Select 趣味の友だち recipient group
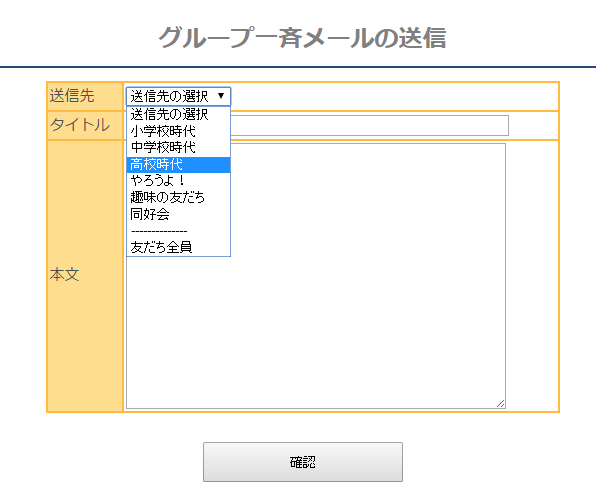The width and height of the screenshot is (596, 495). point(178,197)
